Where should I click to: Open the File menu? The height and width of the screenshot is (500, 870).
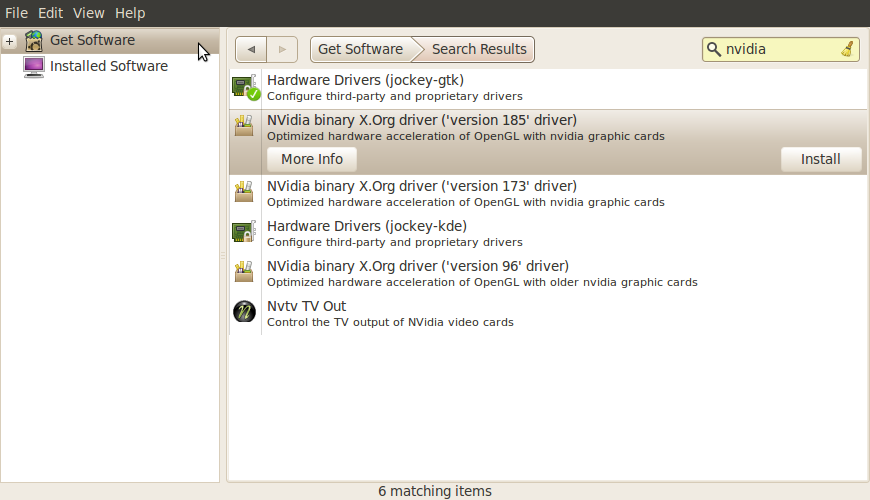16,13
